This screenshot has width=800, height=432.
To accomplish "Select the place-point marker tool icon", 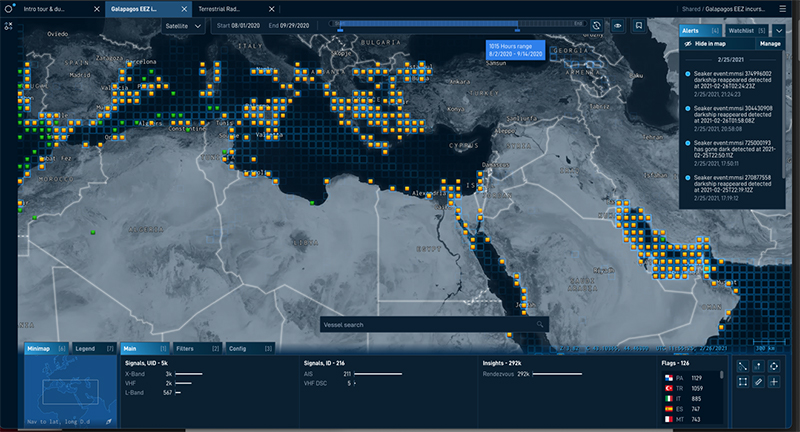I will coord(758,366).
